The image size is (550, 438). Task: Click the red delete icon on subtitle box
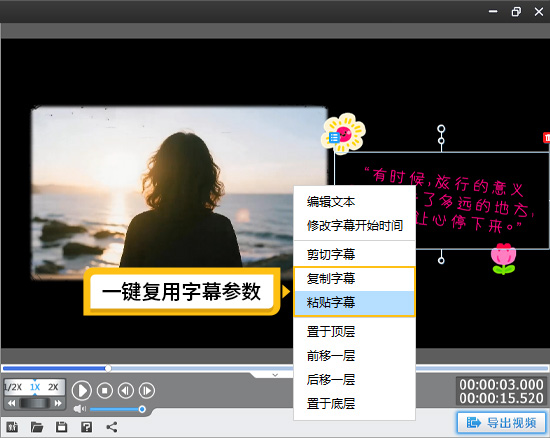click(546, 138)
